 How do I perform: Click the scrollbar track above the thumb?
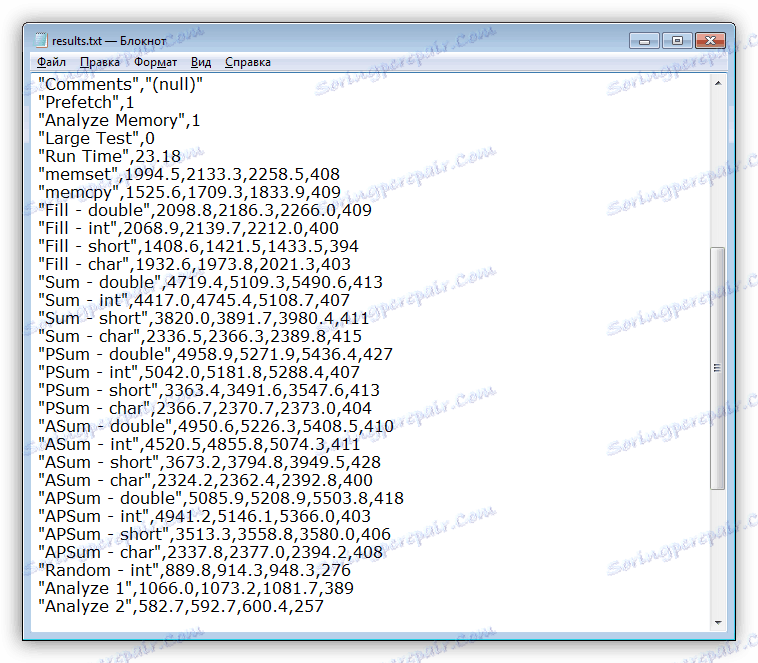pyautogui.click(x=718, y=169)
